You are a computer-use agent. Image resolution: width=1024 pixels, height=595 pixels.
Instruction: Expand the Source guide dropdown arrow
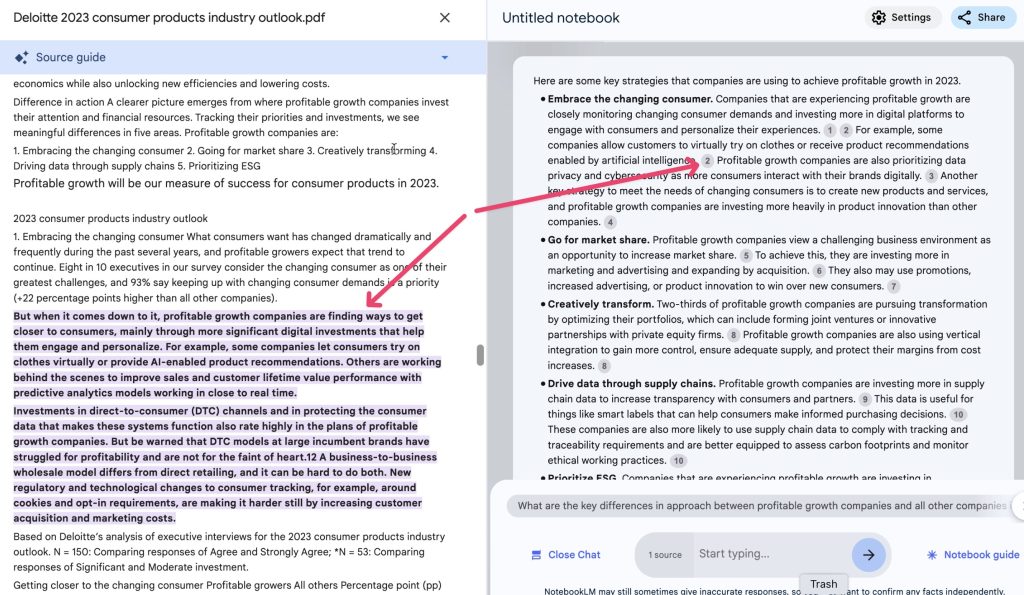(445, 58)
